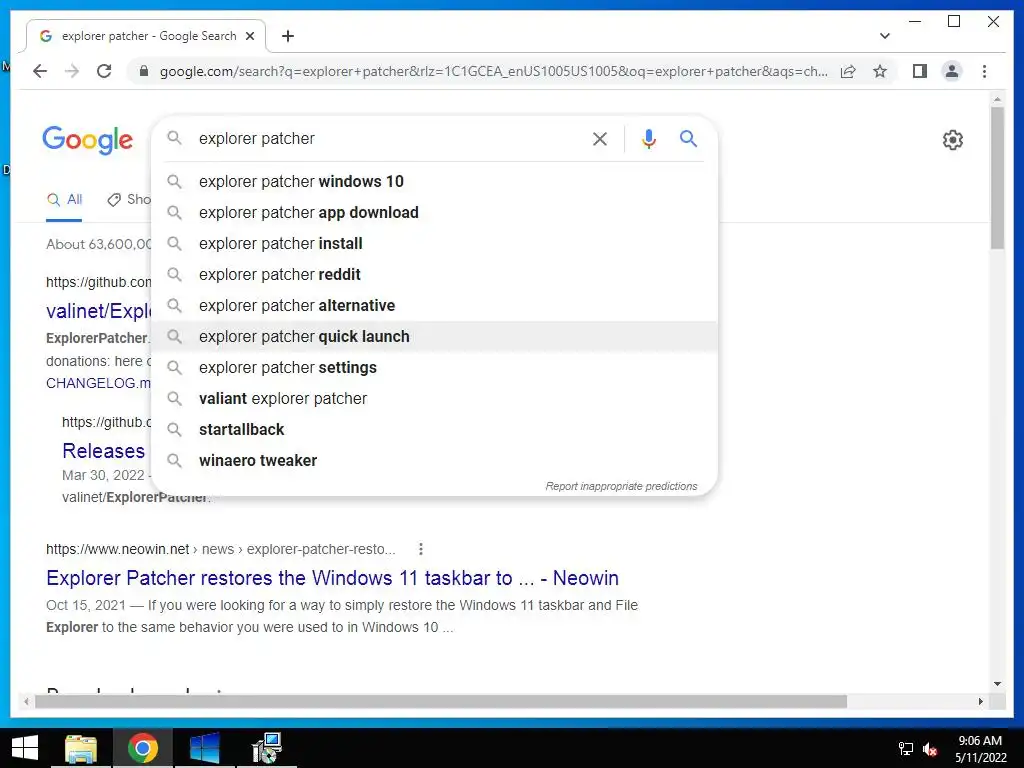Open the valinet/ExplorerPatcher GitHub result
The image size is (1024, 768).
click(x=98, y=311)
